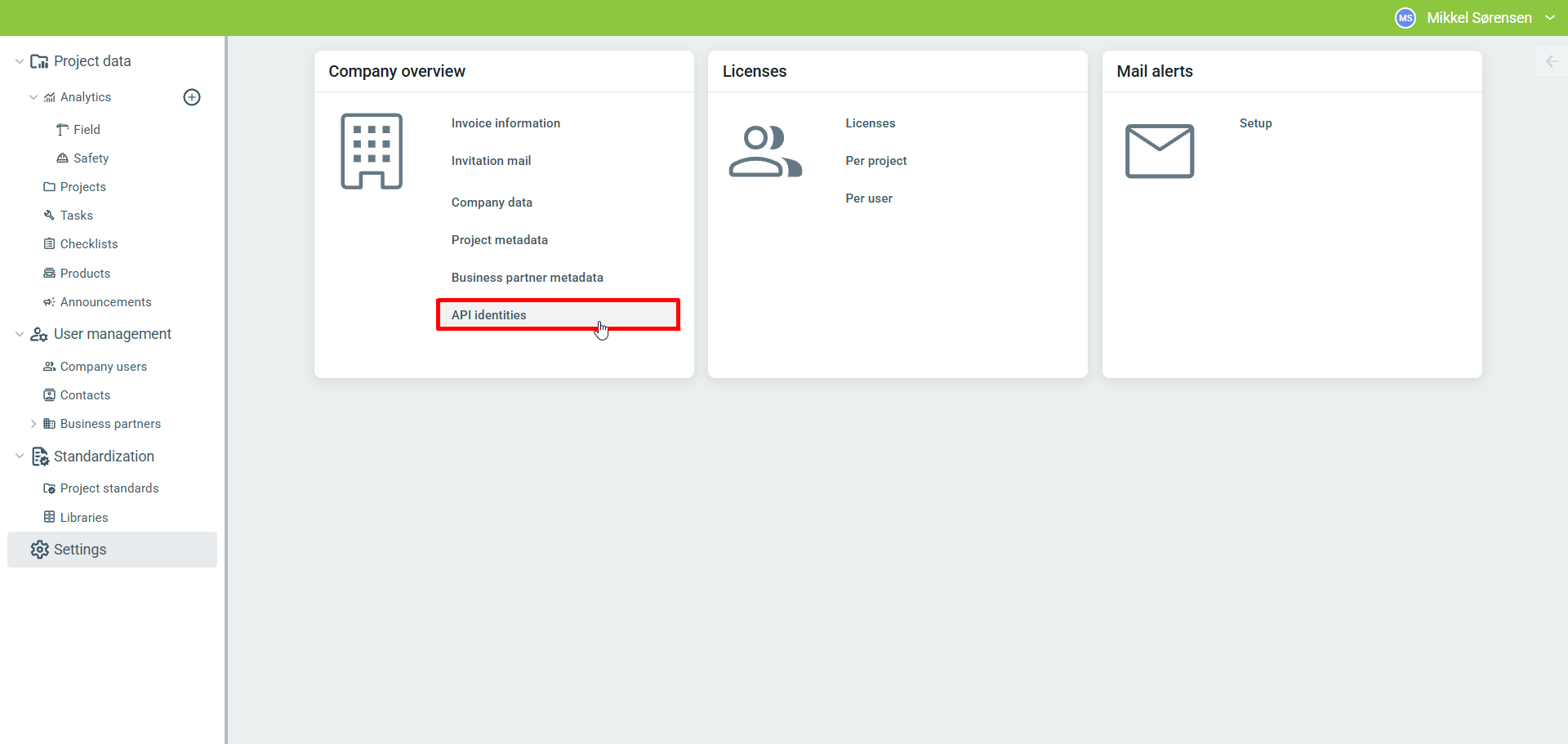The image size is (1568, 744).
Task: Open the user account dropdown arrow
Action: (x=1550, y=18)
